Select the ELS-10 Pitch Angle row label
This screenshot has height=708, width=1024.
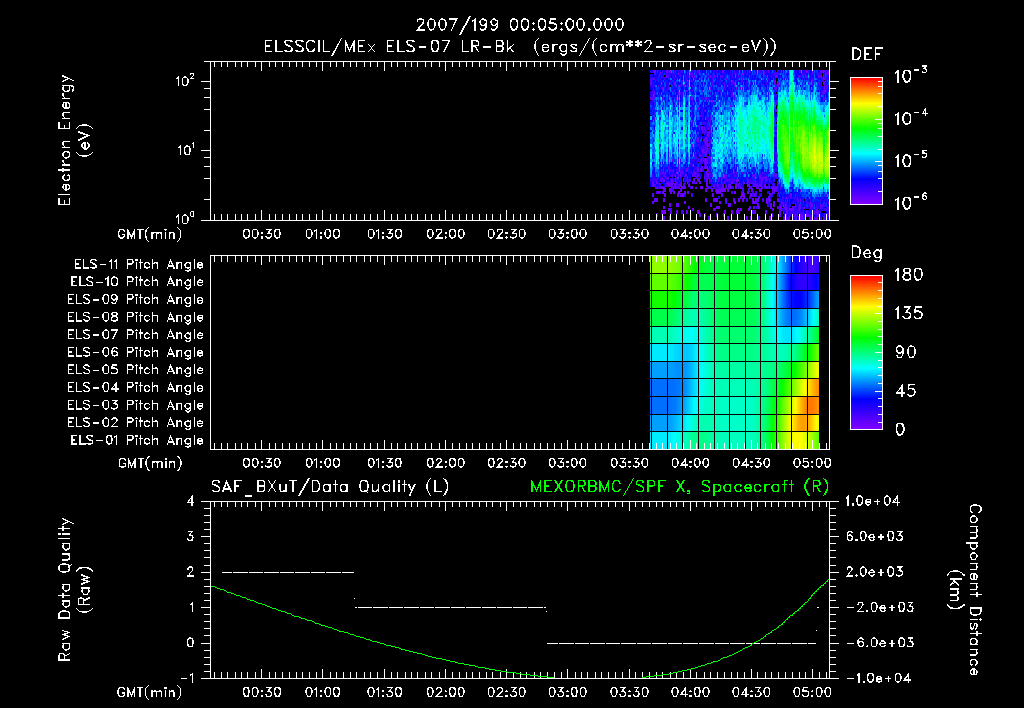tap(137, 282)
